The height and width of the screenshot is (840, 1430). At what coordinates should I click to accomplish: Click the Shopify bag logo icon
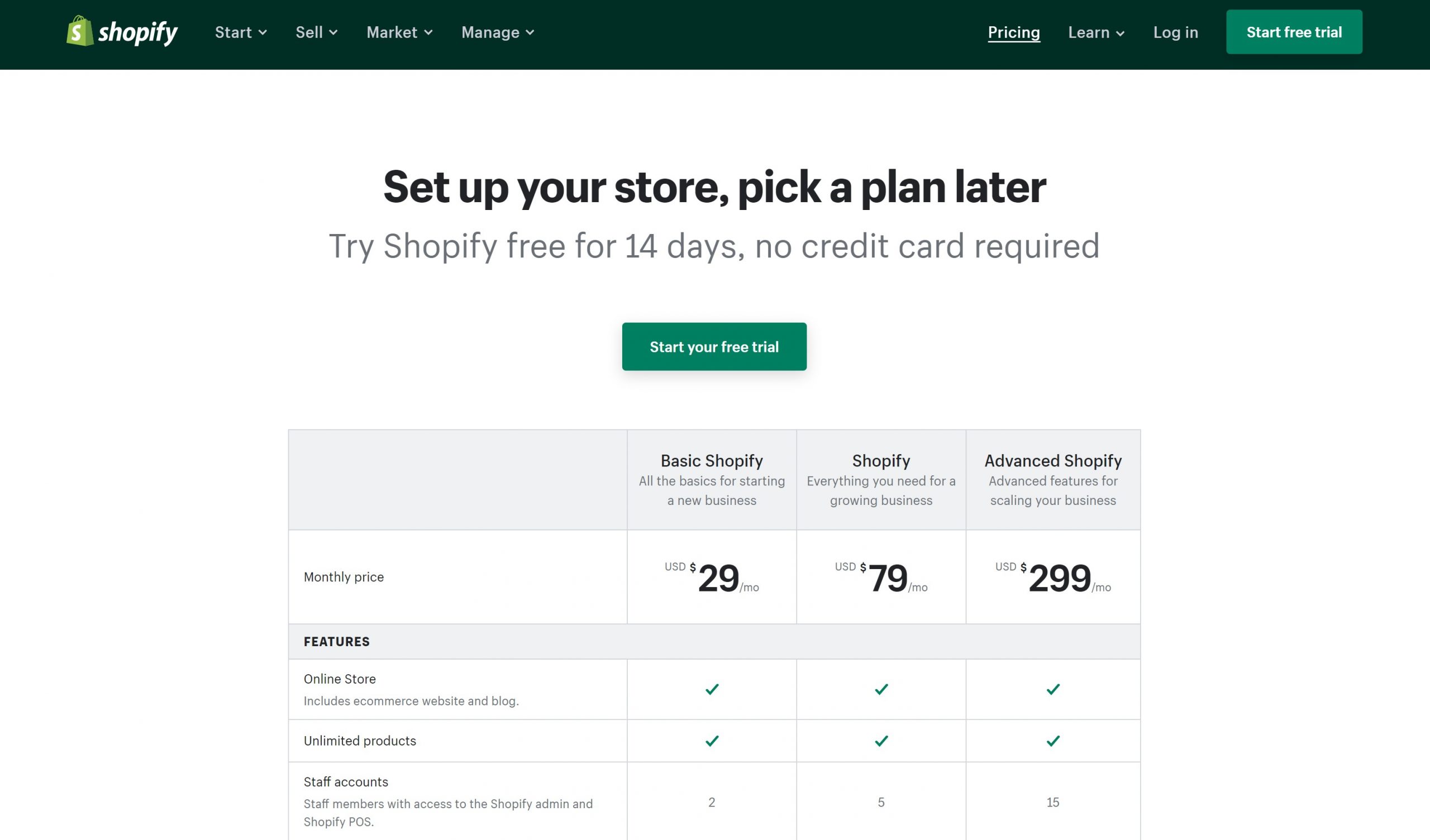point(80,31)
